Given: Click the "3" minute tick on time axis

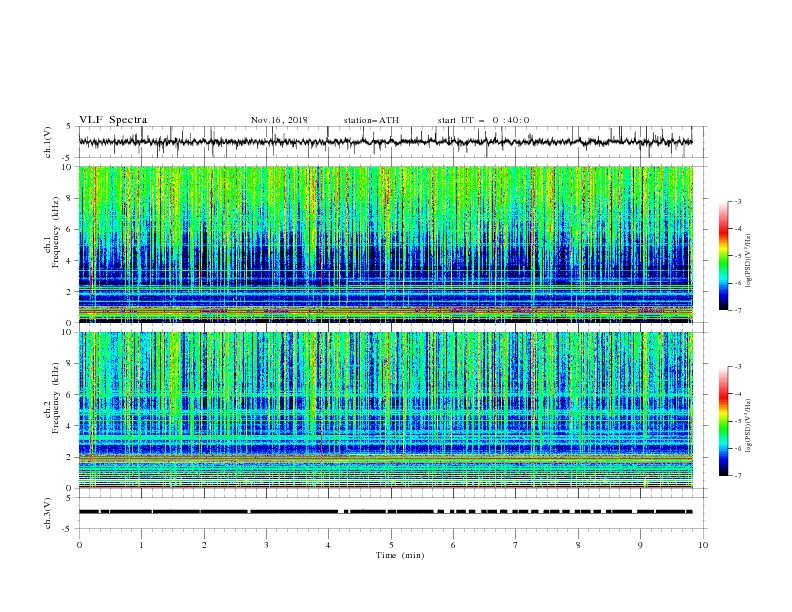Looking at the screenshot, I should 266,545.
